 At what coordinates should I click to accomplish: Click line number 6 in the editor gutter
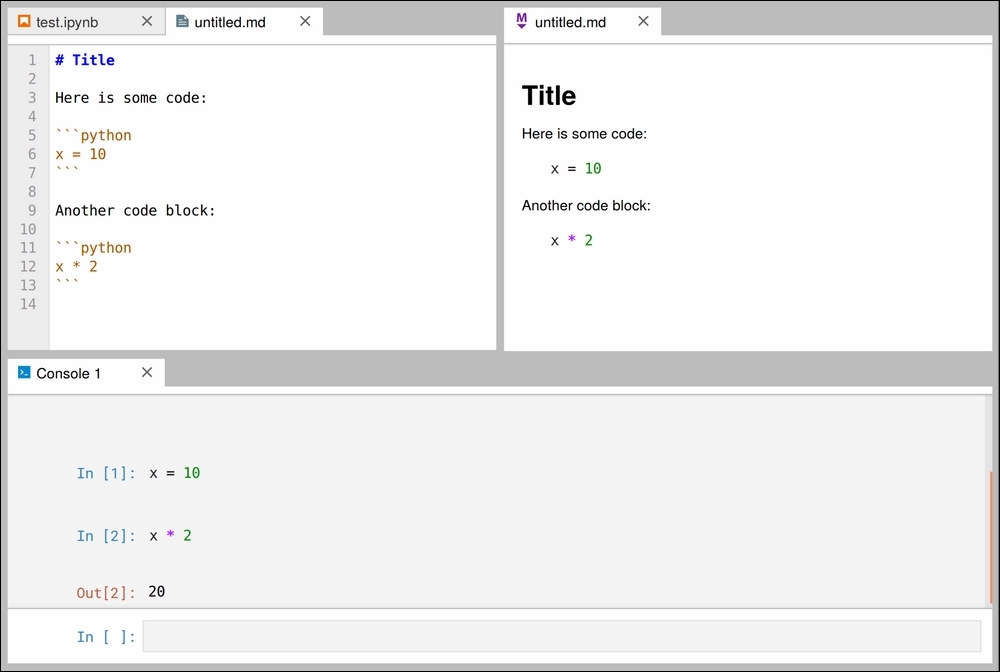[32, 154]
